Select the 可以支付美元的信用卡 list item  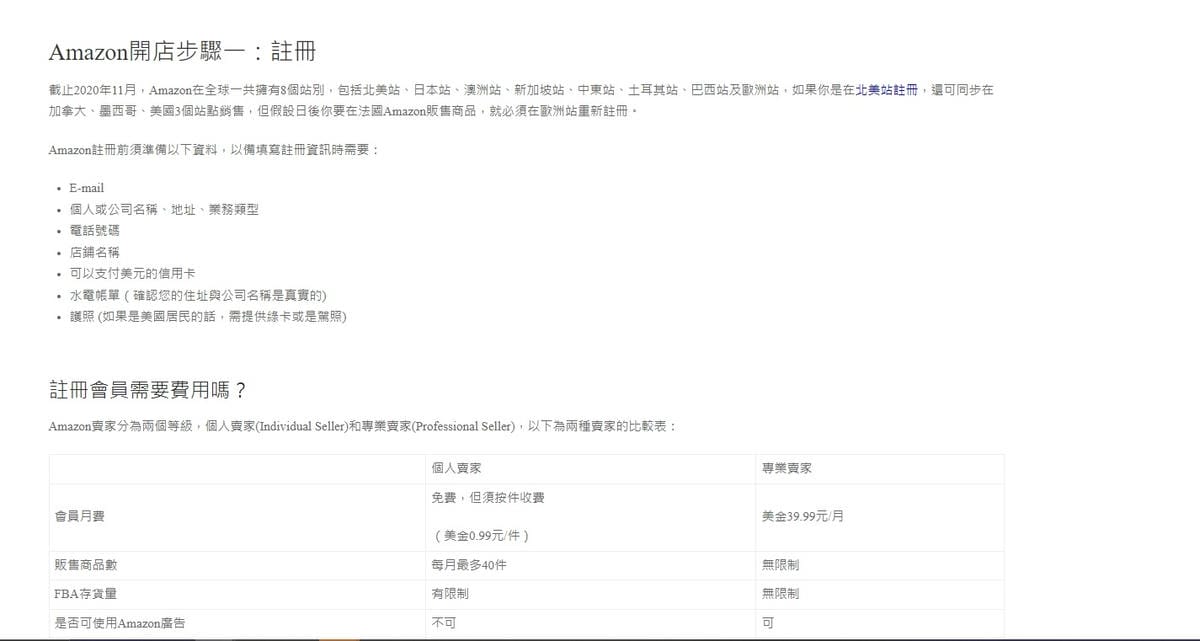133,272
